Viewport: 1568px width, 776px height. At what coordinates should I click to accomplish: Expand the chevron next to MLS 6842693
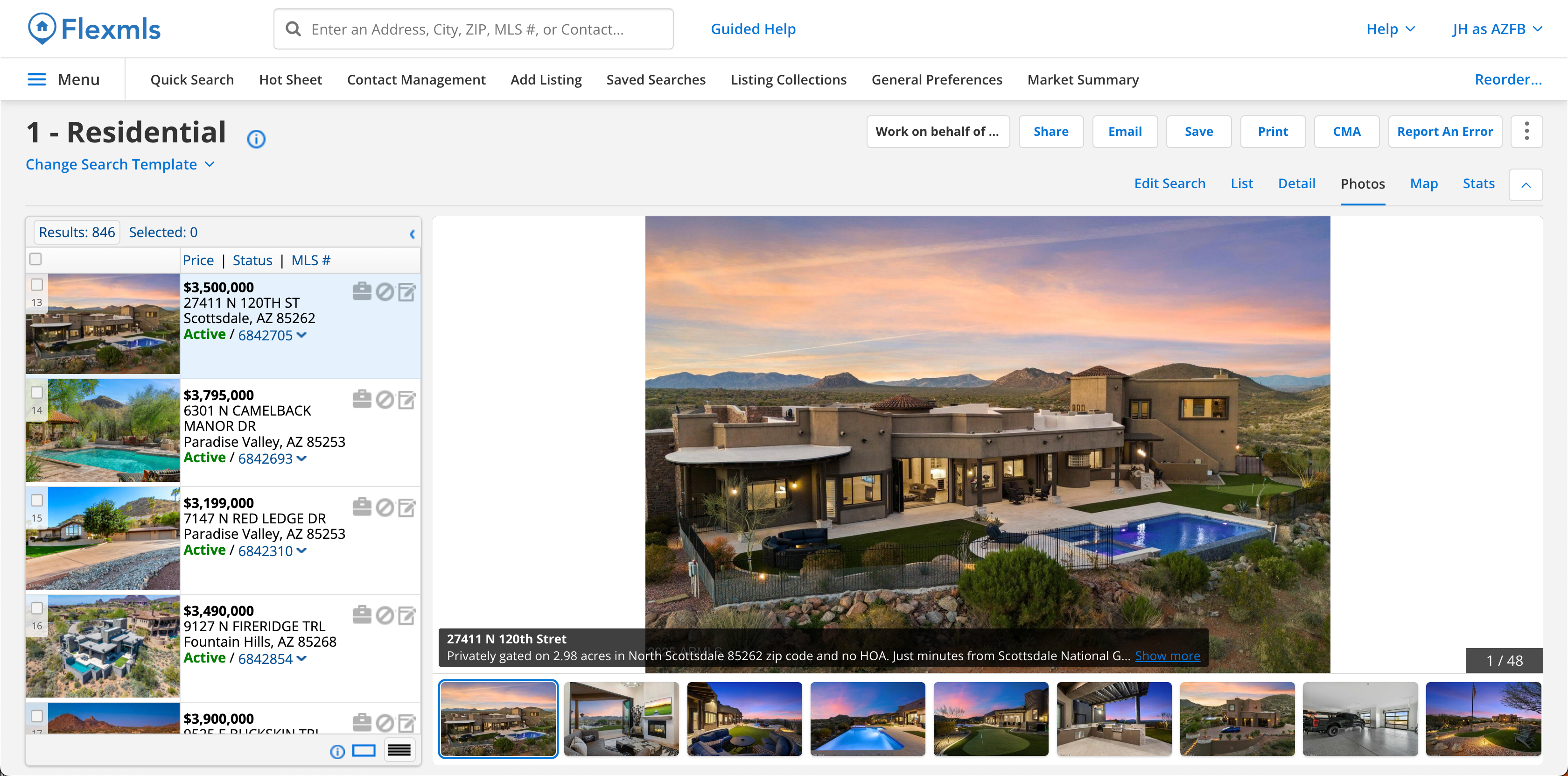coord(302,459)
